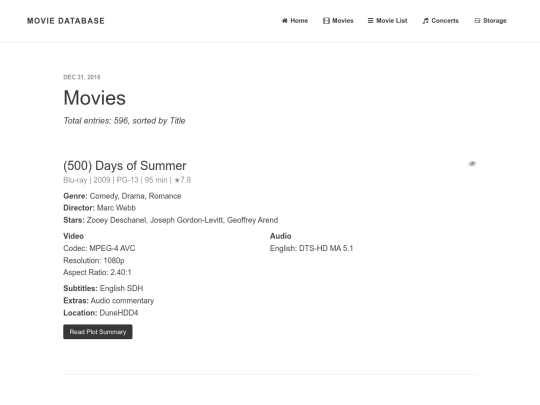Click the house icon beside Home

[x=284, y=21]
